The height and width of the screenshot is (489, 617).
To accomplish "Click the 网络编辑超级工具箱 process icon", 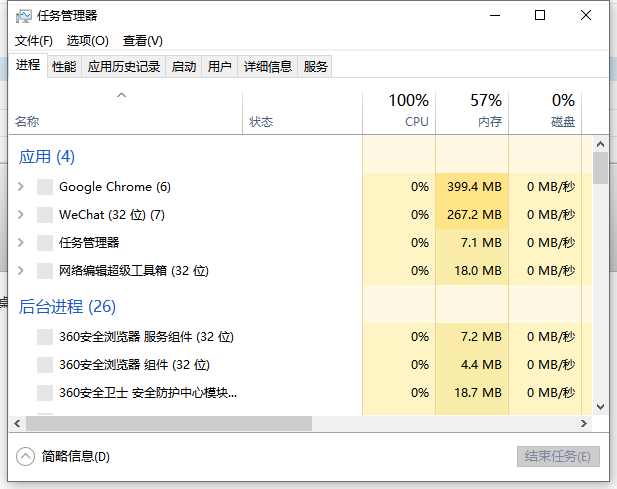I will pyautogui.click(x=44, y=271).
